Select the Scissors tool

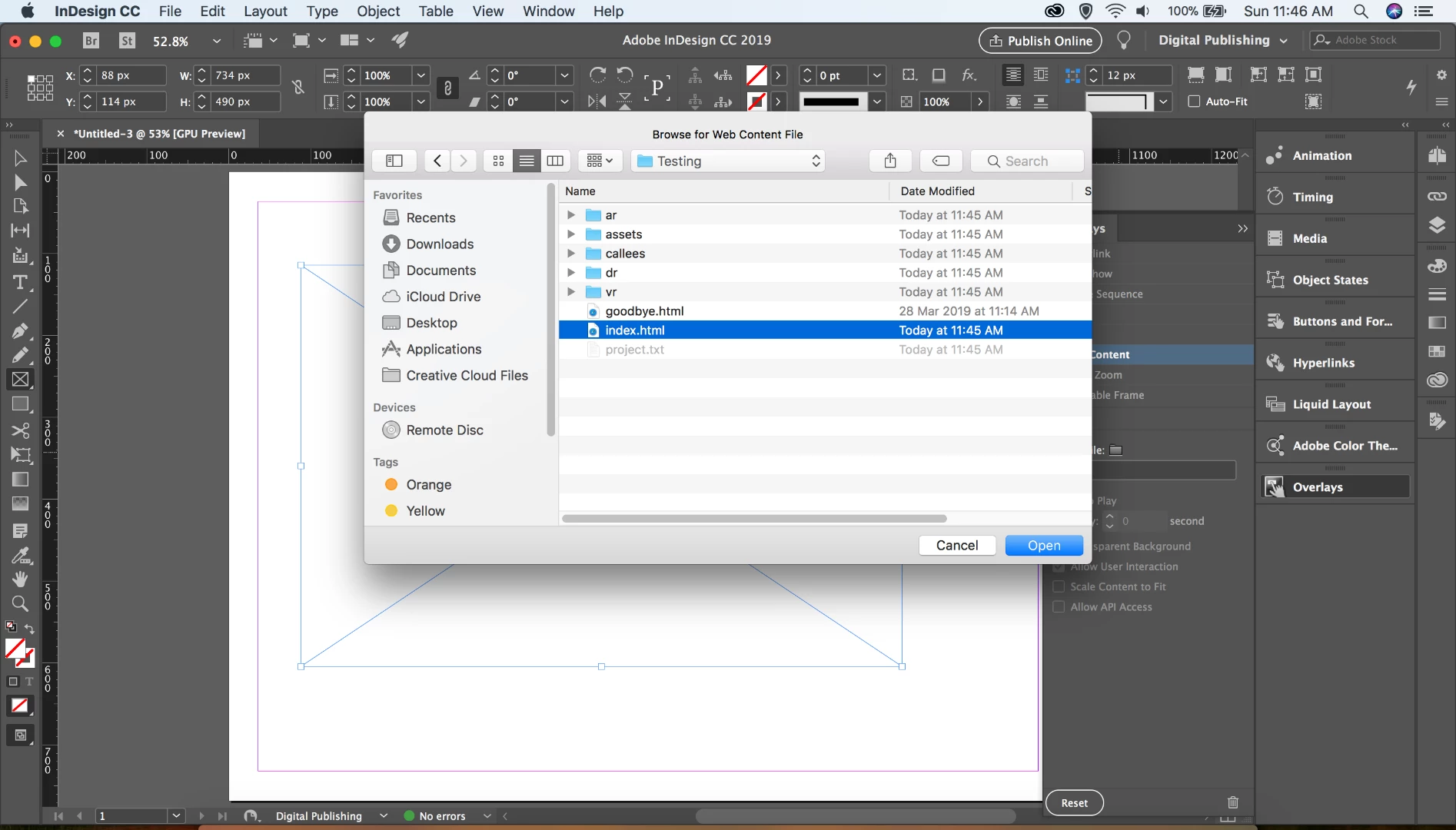pyautogui.click(x=20, y=430)
